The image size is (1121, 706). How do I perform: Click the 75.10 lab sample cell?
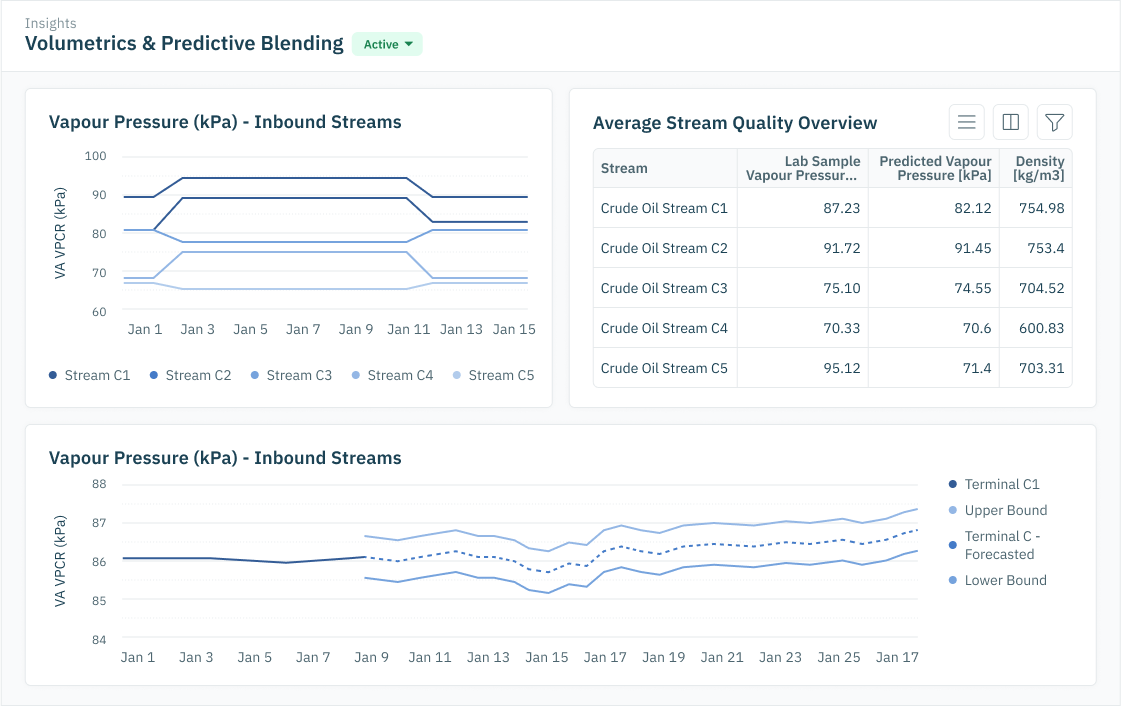point(803,288)
